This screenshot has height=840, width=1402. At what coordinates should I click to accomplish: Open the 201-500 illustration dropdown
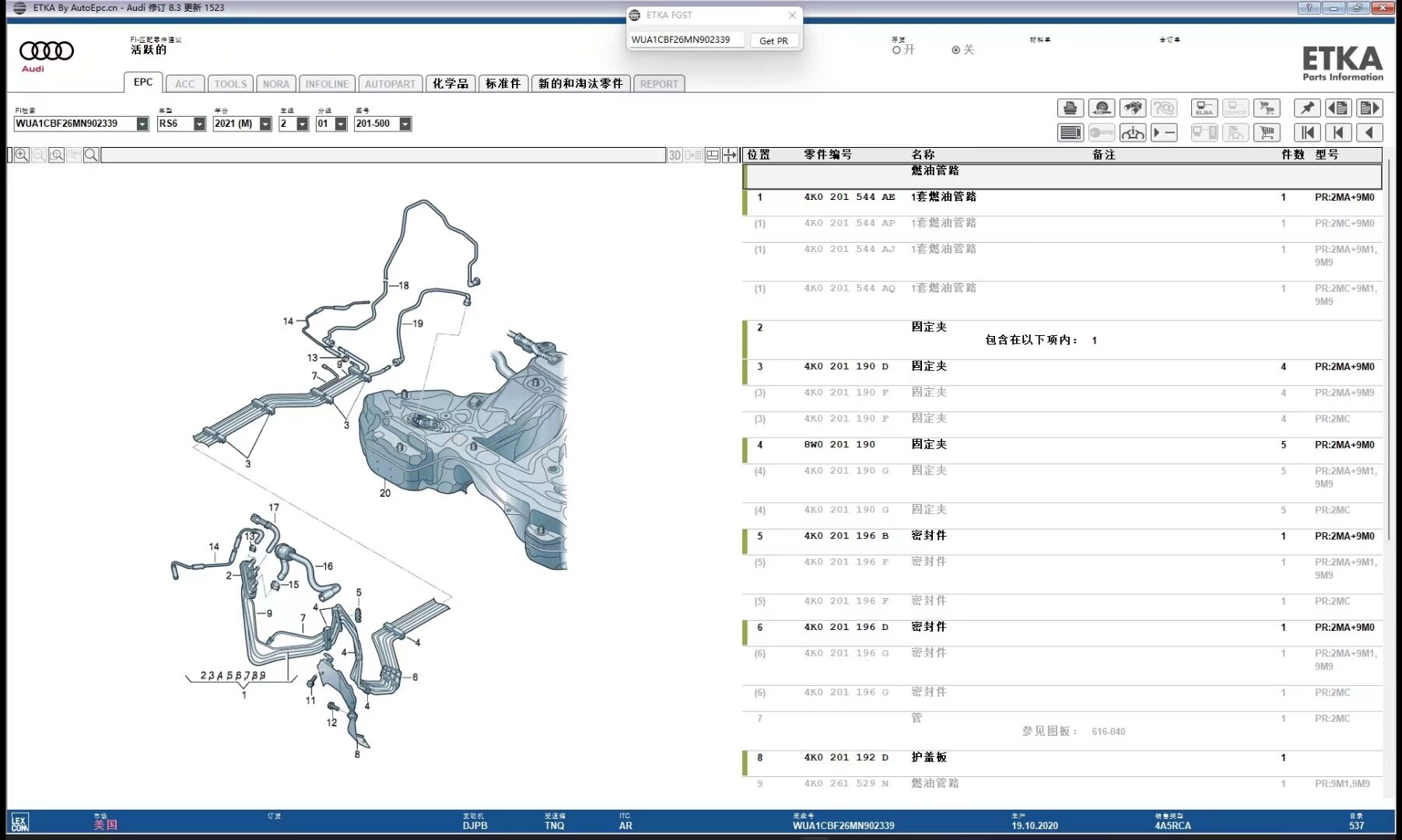point(405,124)
